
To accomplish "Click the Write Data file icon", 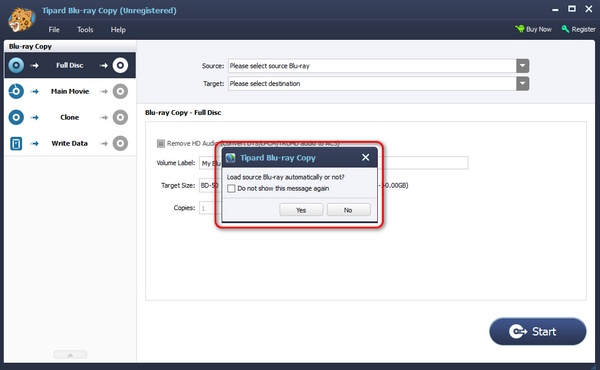I will coord(16,143).
